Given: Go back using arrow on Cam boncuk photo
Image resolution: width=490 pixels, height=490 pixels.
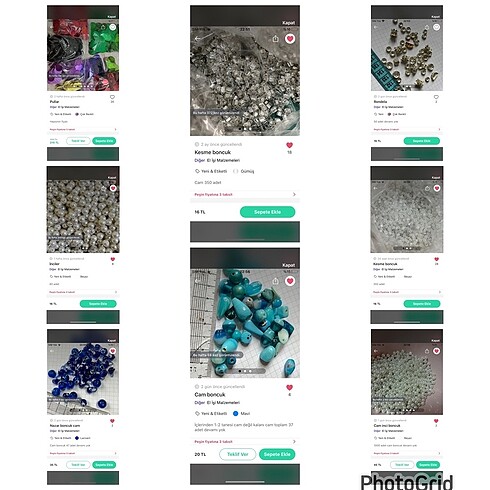Looking at the screenshot, I should coord(198,281).
